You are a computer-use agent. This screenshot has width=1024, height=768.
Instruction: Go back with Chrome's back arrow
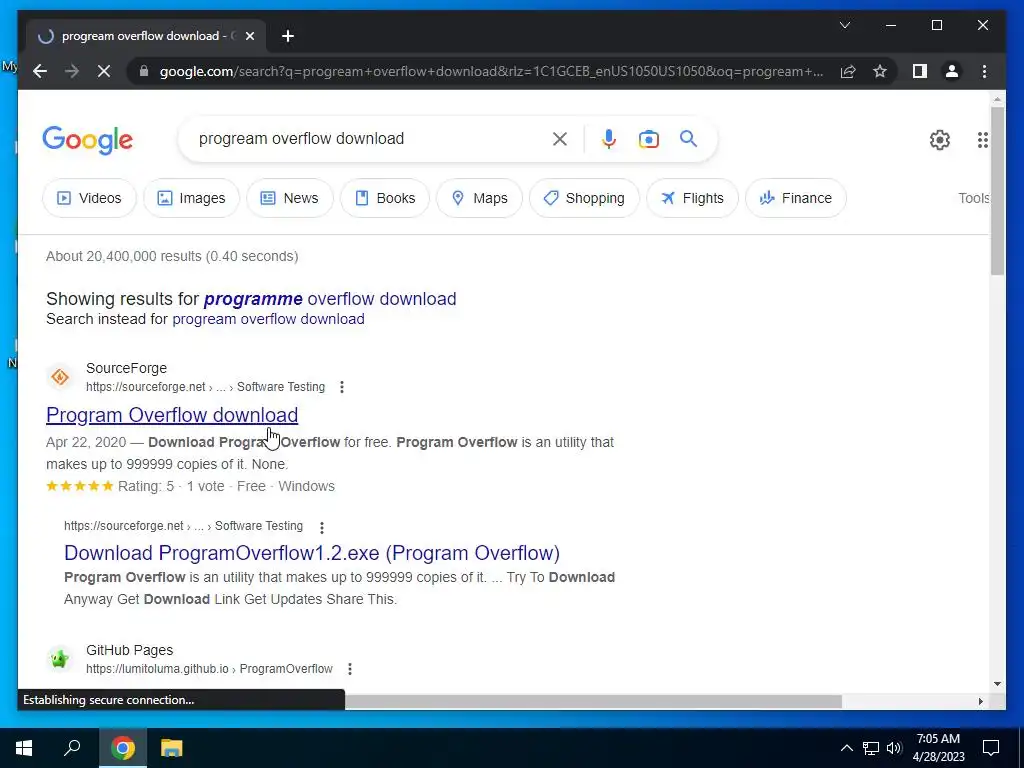(40, 71)
